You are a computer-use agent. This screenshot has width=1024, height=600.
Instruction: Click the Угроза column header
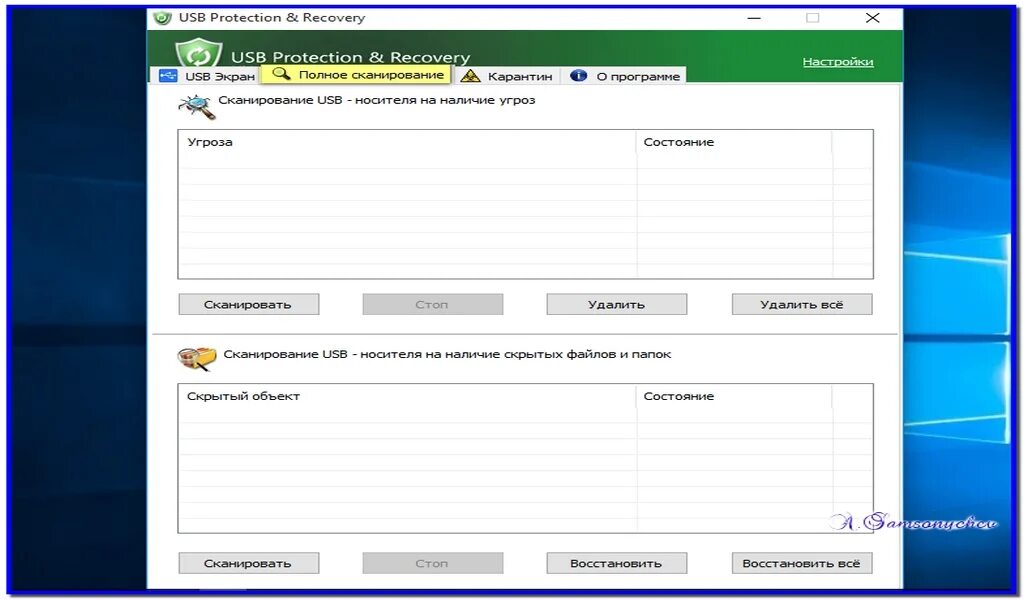(x=408, y=142)
